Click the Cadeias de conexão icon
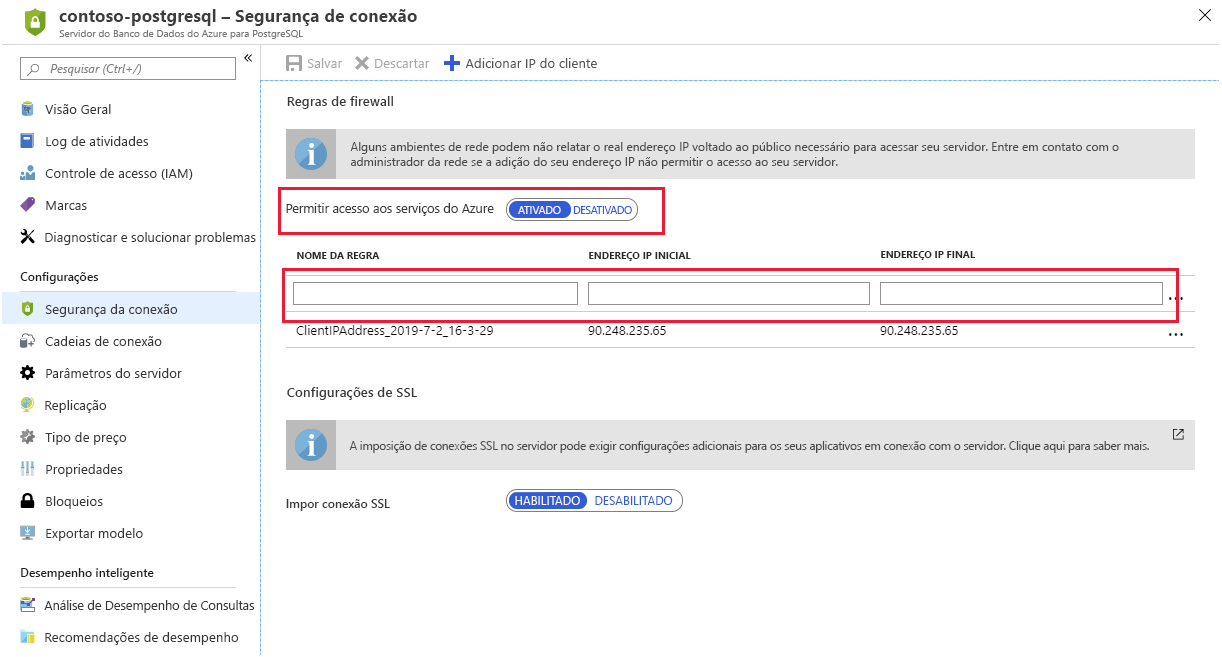 tap(28, 341)
